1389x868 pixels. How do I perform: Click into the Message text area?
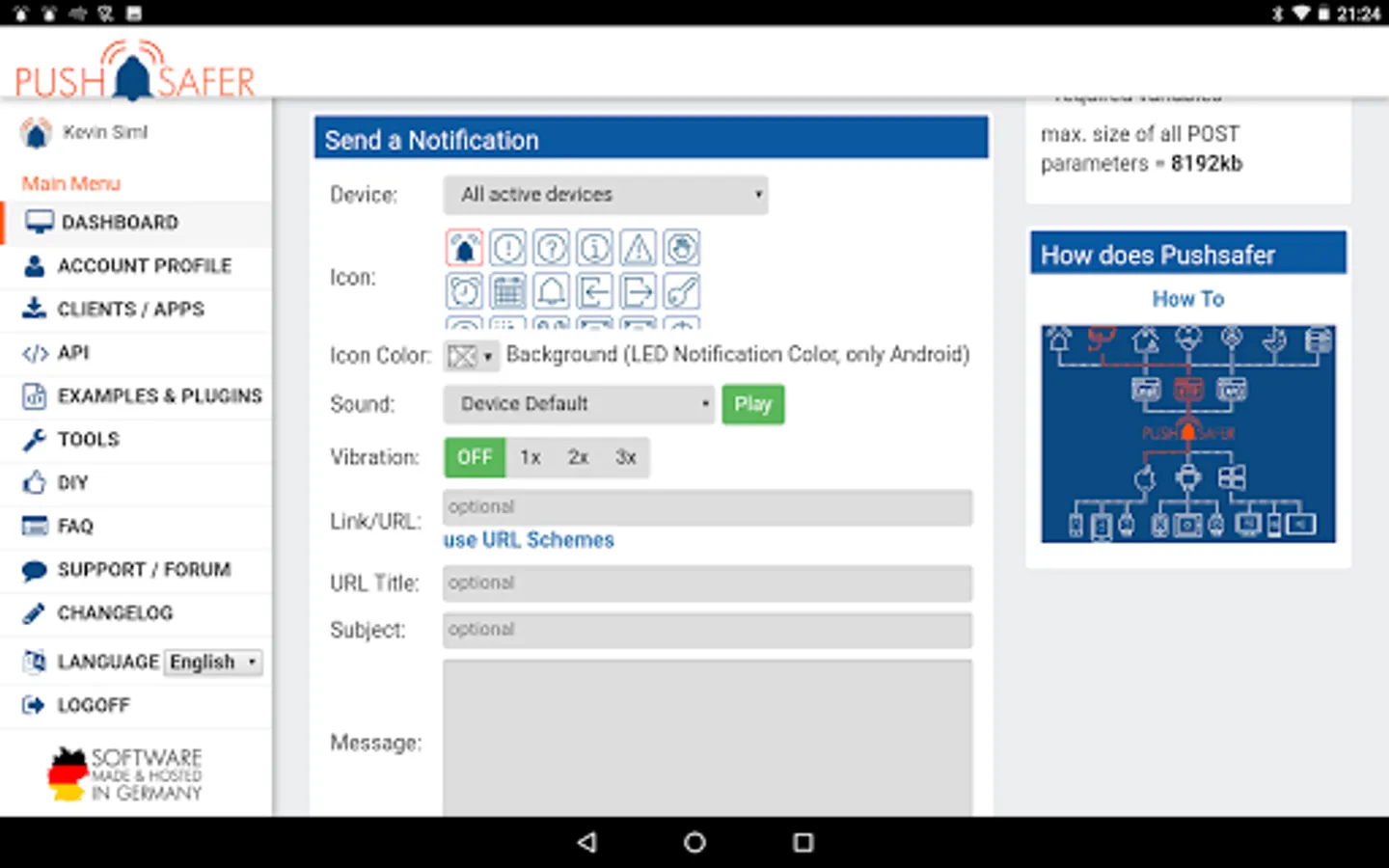tap(708, 739)
